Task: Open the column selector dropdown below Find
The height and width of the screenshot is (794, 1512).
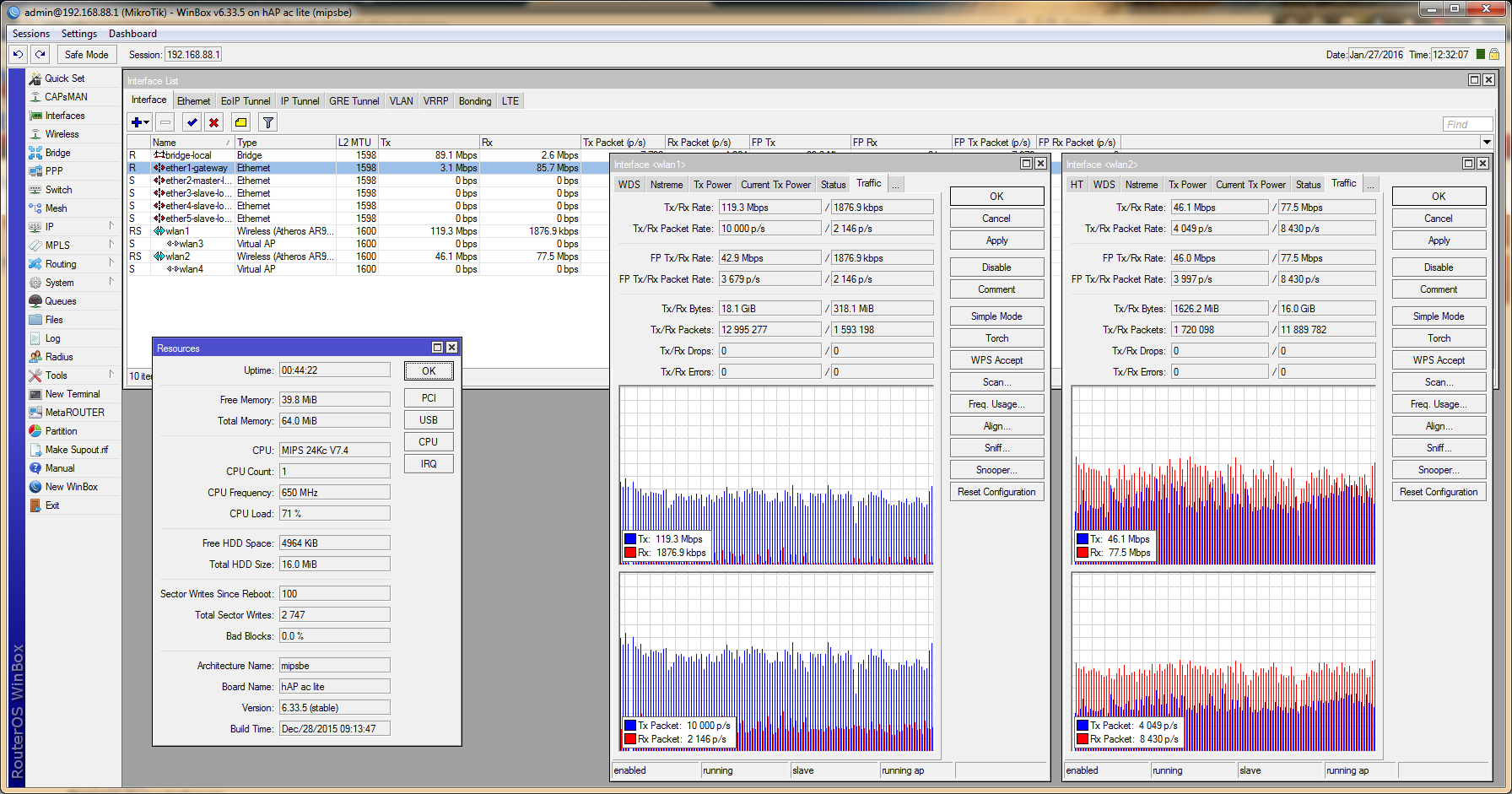Action: tap(1487, 142)
